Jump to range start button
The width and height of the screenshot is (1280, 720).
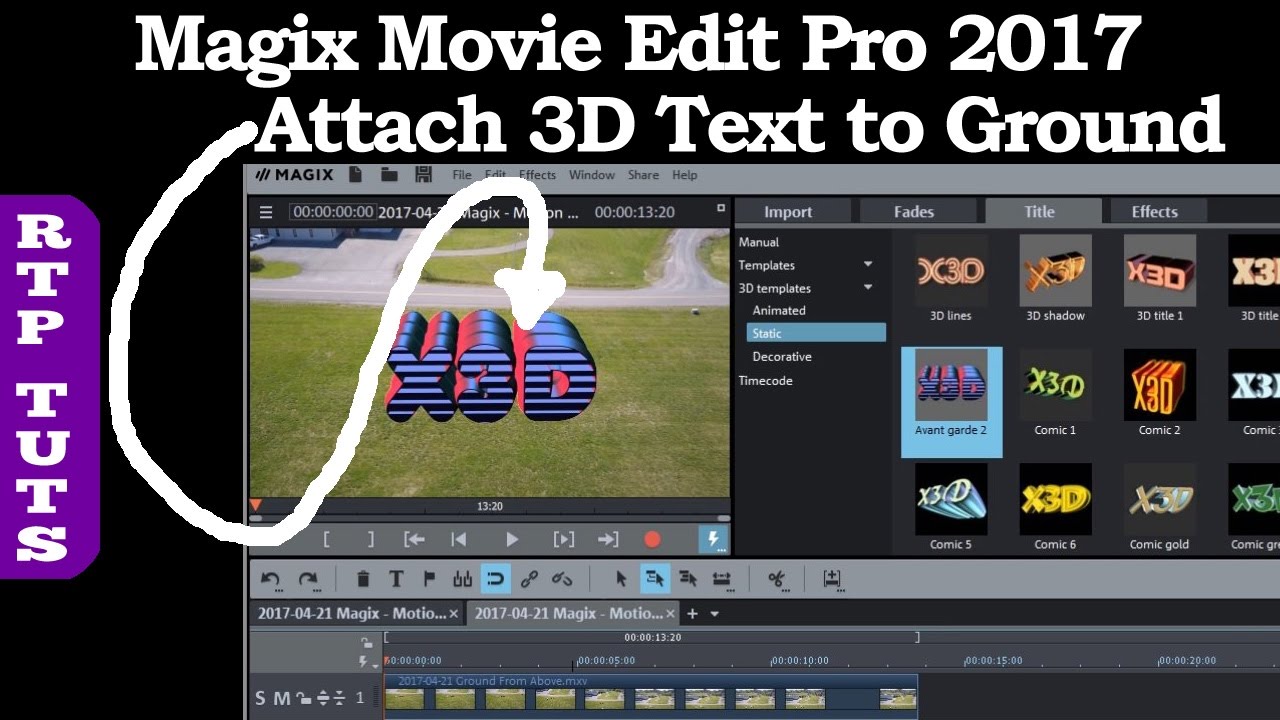click(x=414, y=539)
